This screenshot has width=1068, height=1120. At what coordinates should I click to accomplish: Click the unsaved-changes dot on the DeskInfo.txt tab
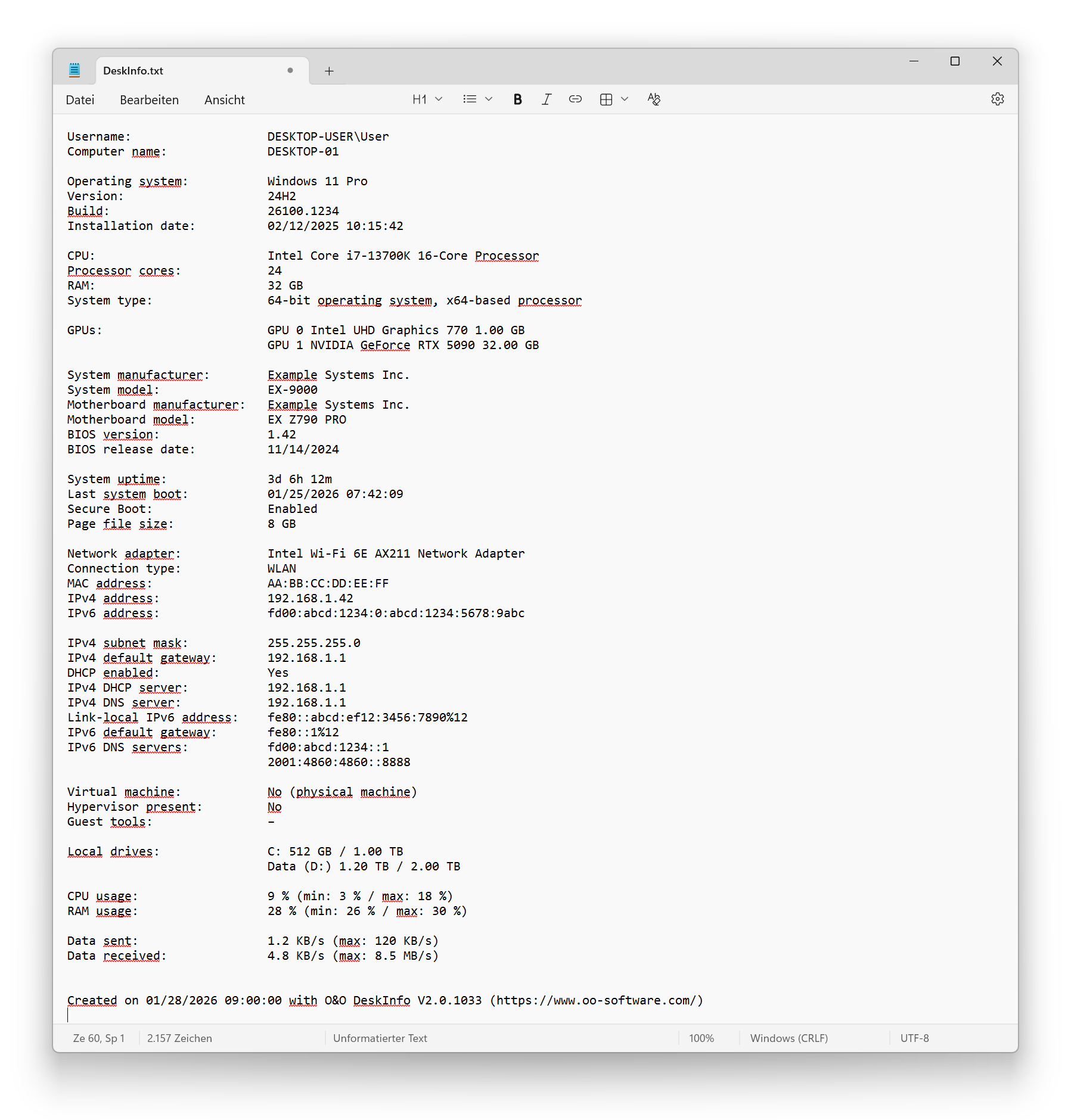click(x=290, y=70)
